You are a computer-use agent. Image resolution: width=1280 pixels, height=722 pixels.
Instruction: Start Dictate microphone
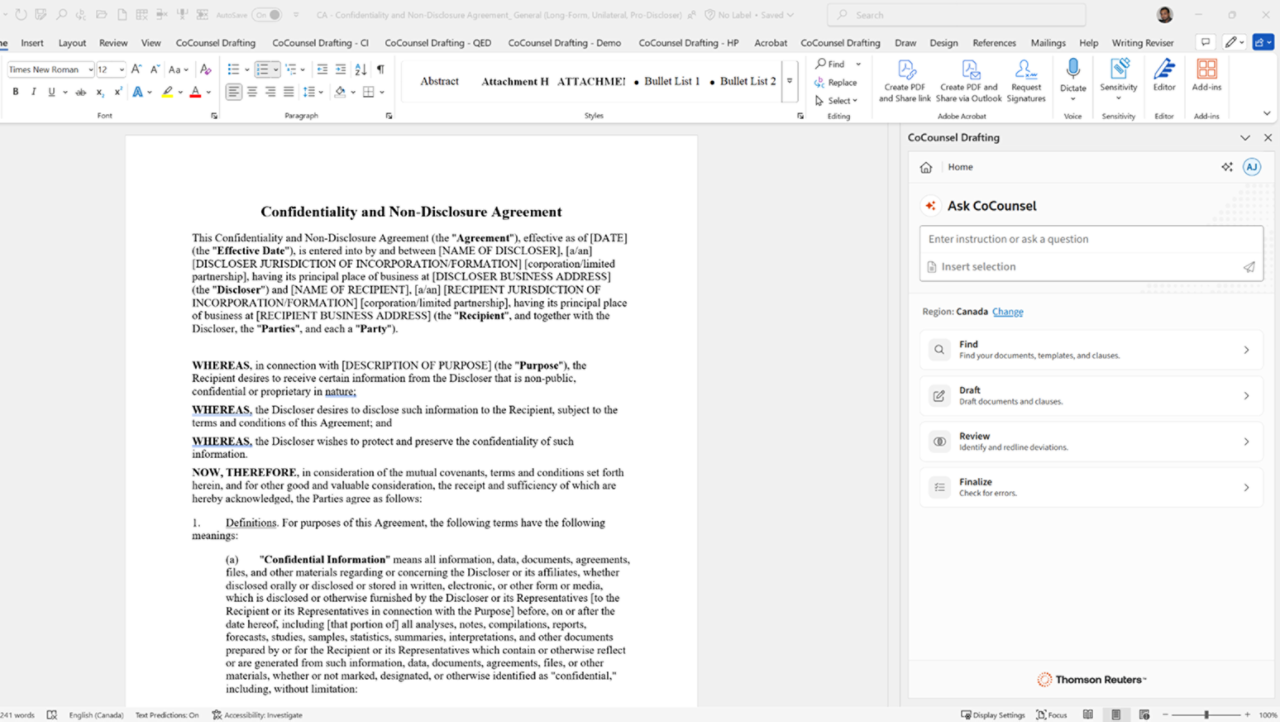coord(1073,69)
